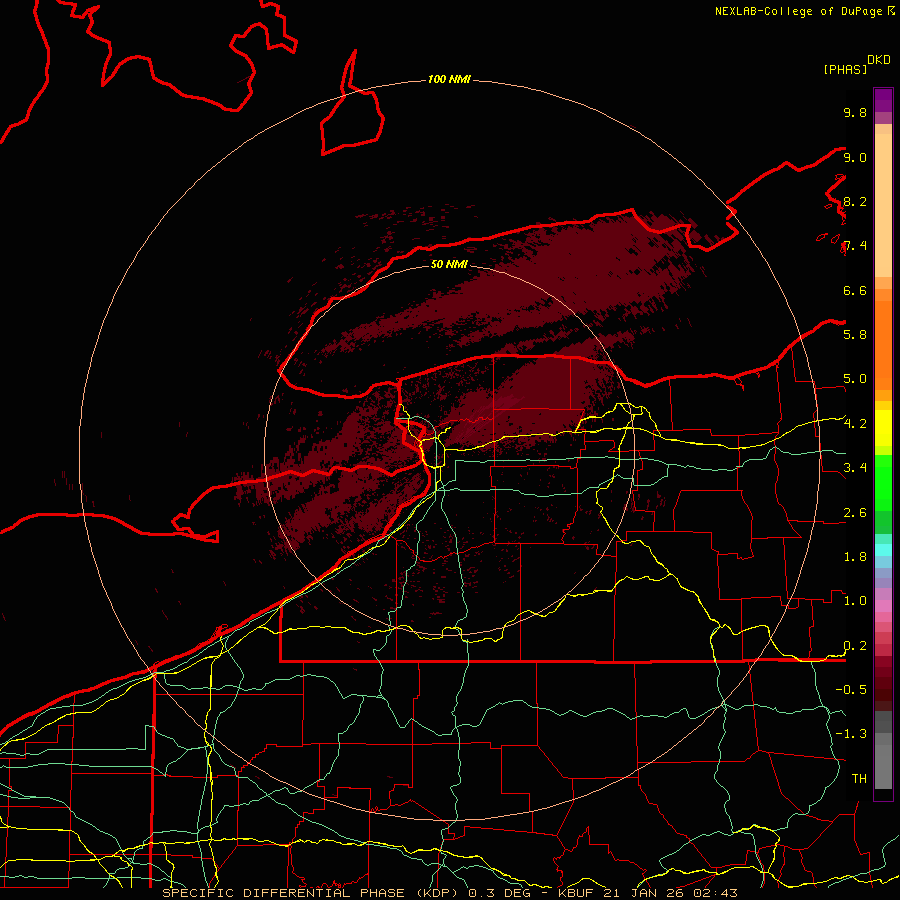Pick the purple top segment of the color bar

click(x=883, y=100)
